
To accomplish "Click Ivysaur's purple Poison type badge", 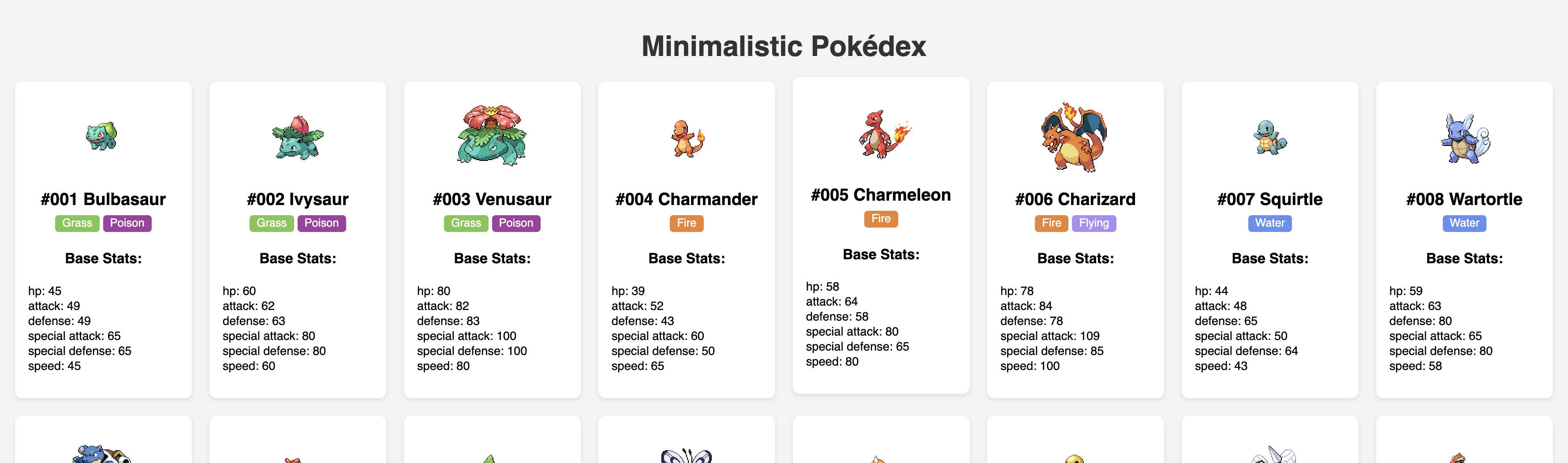I will 321,223.
